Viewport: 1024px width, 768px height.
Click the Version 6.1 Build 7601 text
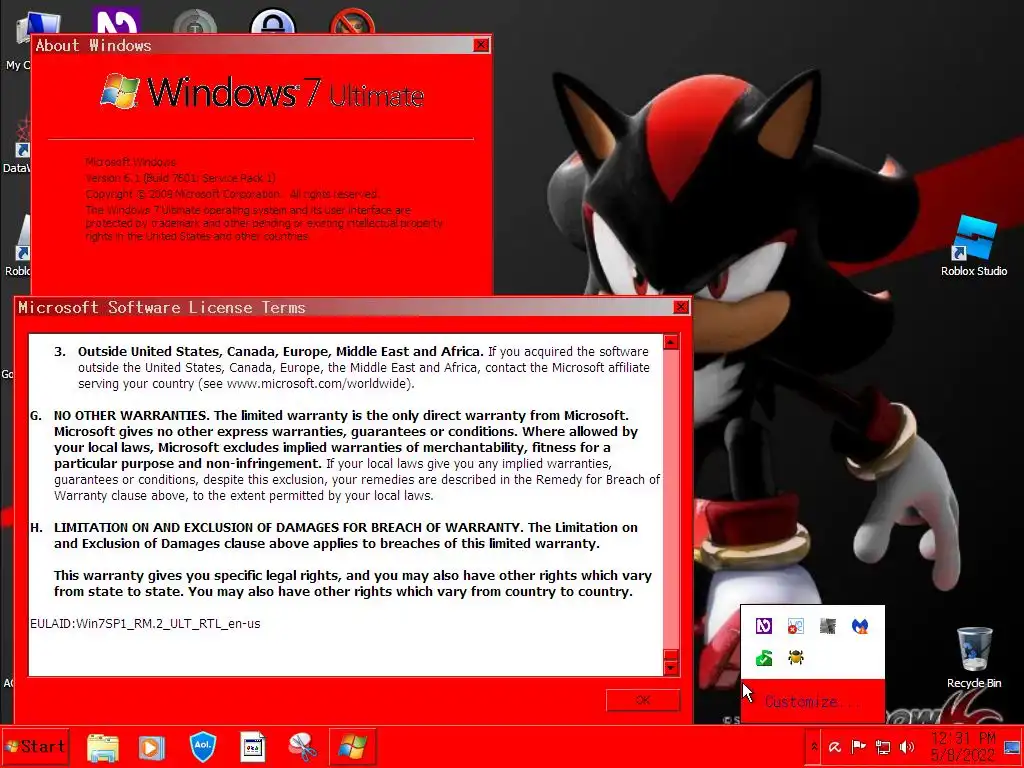180,178
